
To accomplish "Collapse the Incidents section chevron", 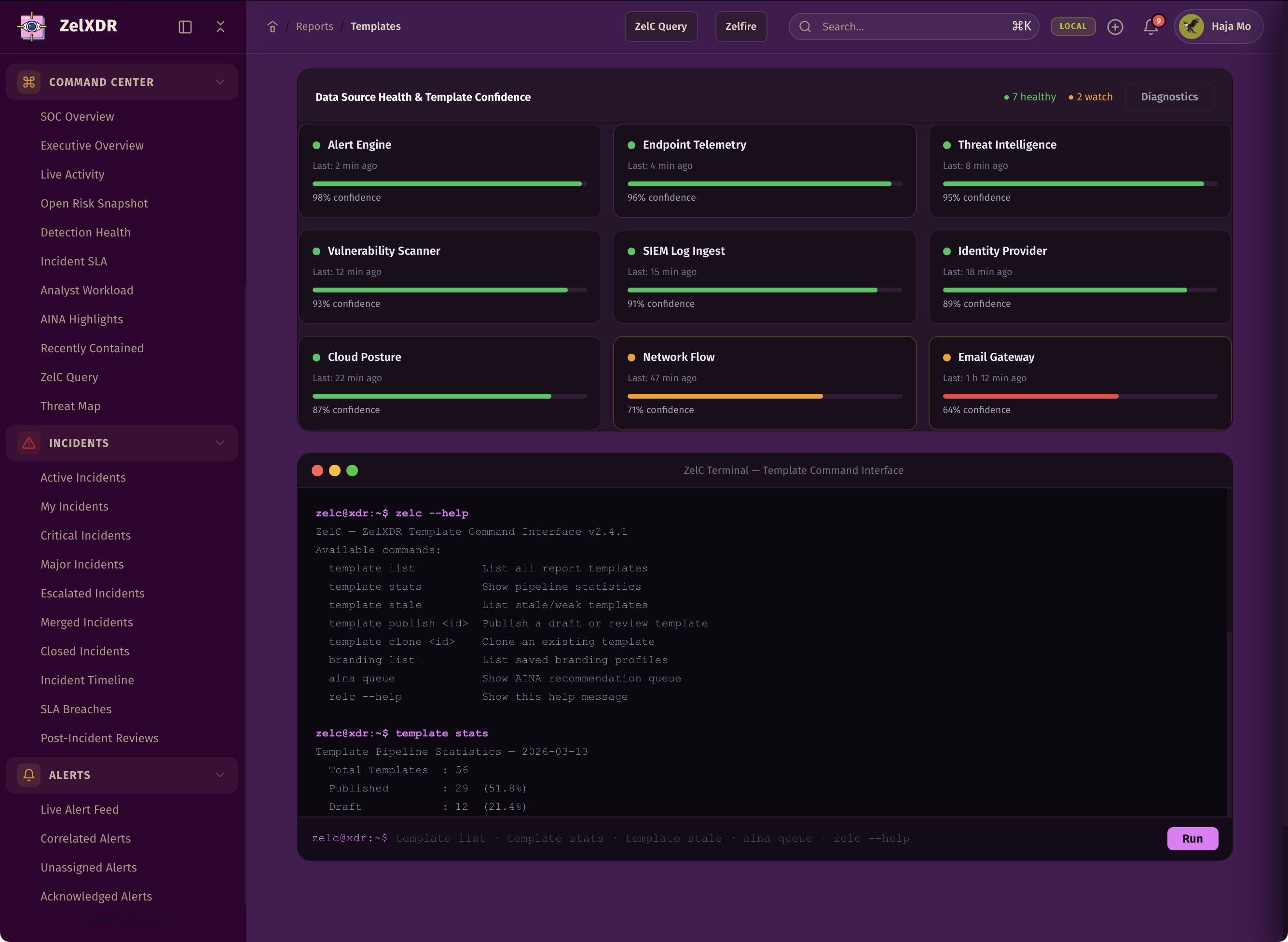I will [220, 443].
